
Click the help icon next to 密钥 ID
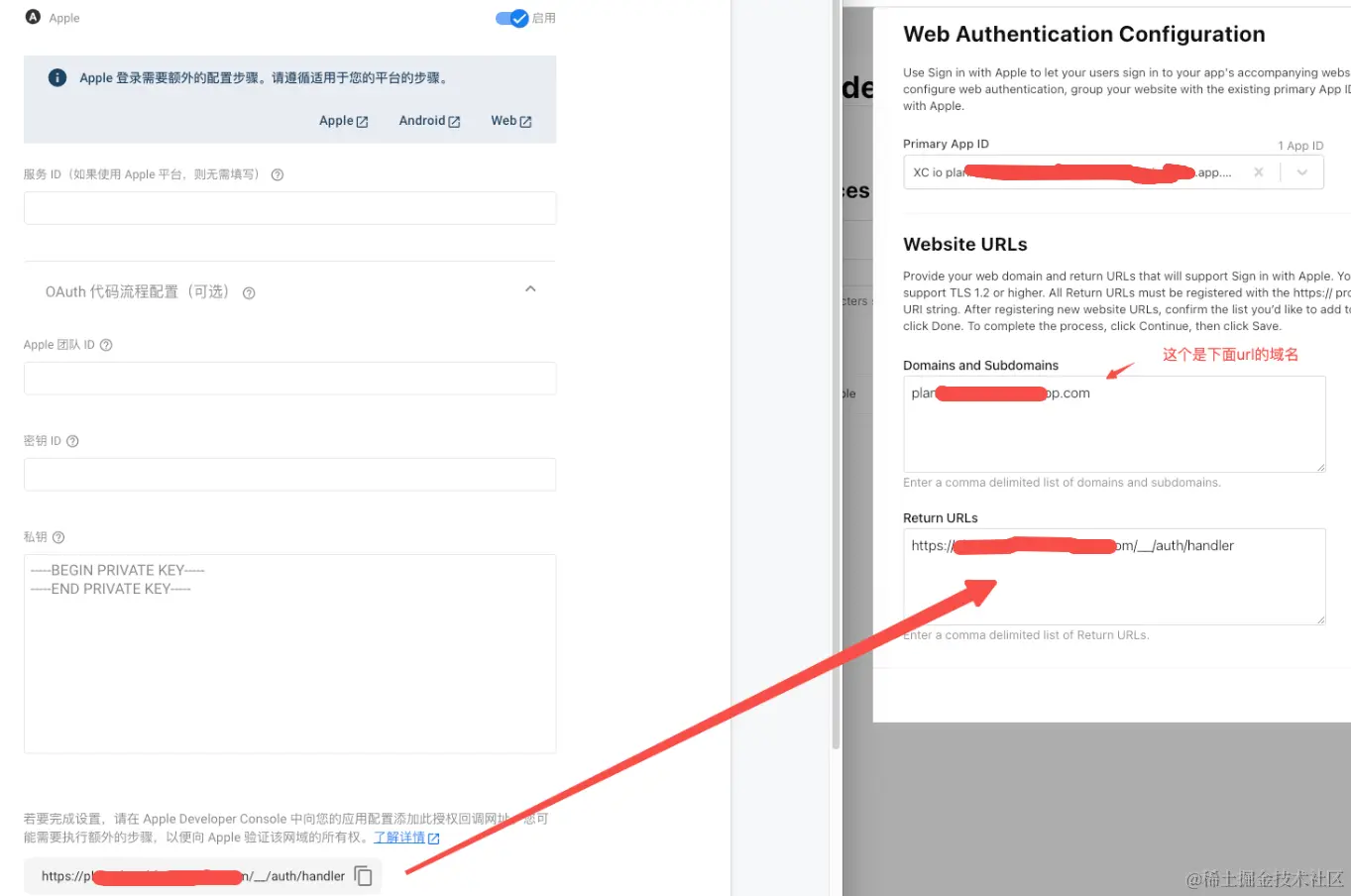tap(72, 441)
